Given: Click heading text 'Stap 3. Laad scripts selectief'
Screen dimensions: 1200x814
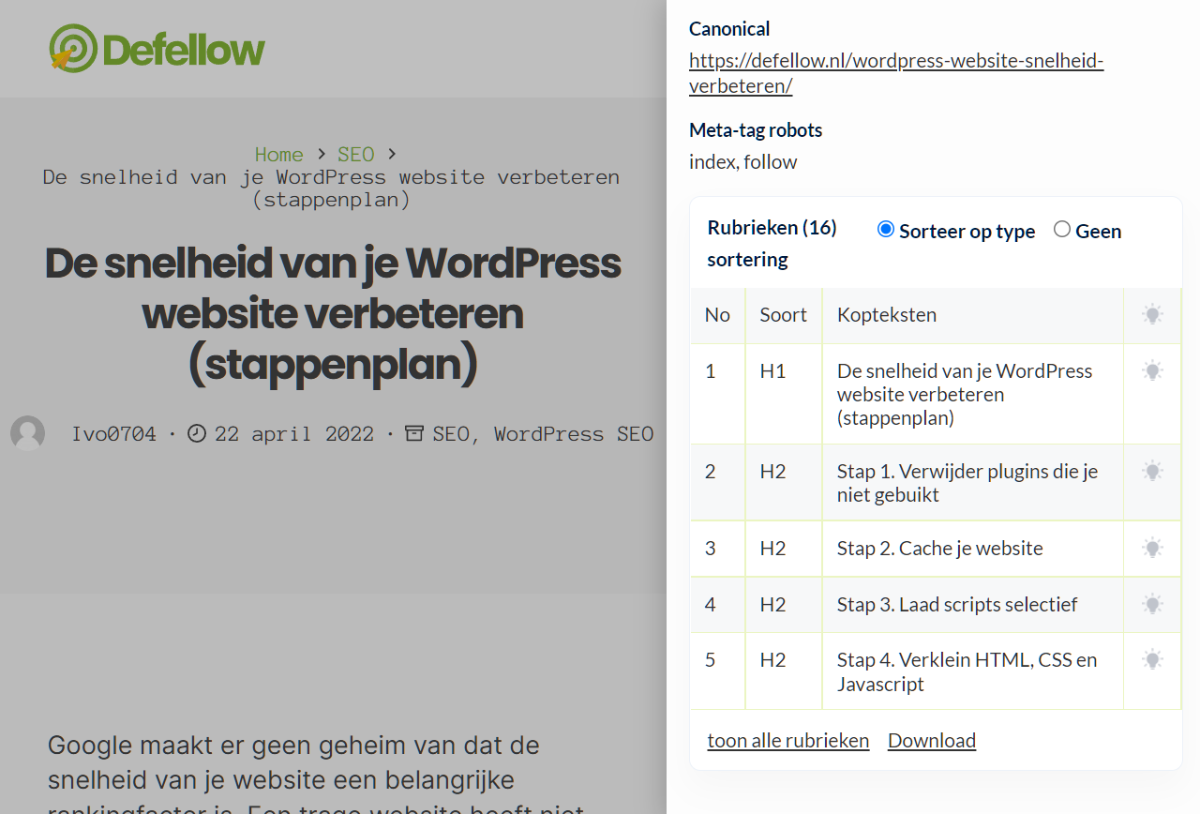Looking at the screenshot, I should [x=957, y=604].
